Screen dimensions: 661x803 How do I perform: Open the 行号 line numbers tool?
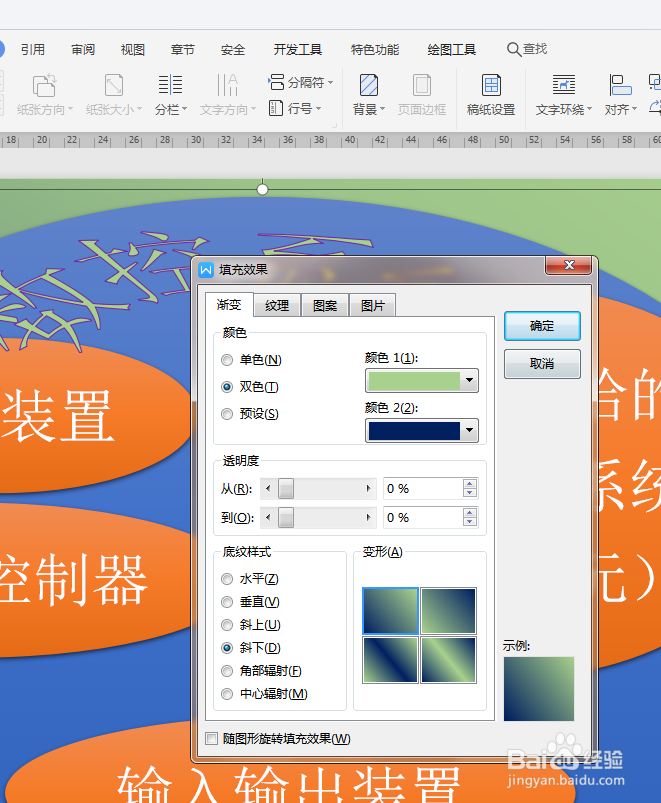[295, 109]
